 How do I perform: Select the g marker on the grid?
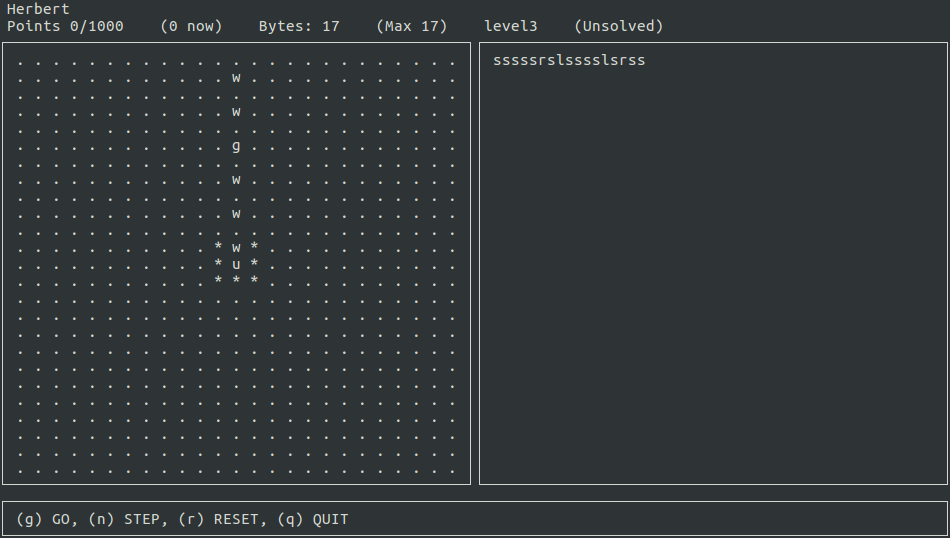(x=236, y=146)
